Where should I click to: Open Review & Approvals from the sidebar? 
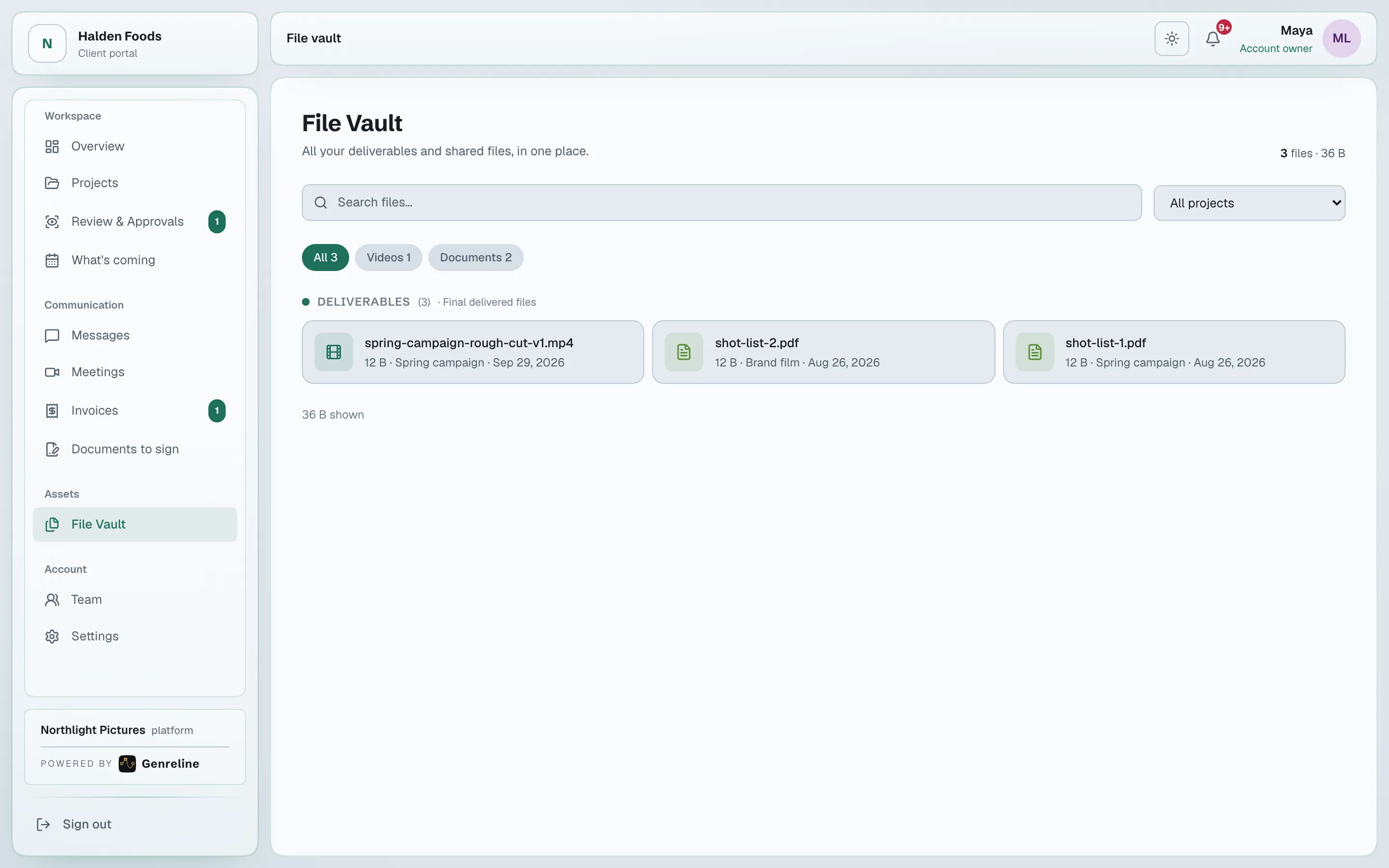click(x=135, y=222)
